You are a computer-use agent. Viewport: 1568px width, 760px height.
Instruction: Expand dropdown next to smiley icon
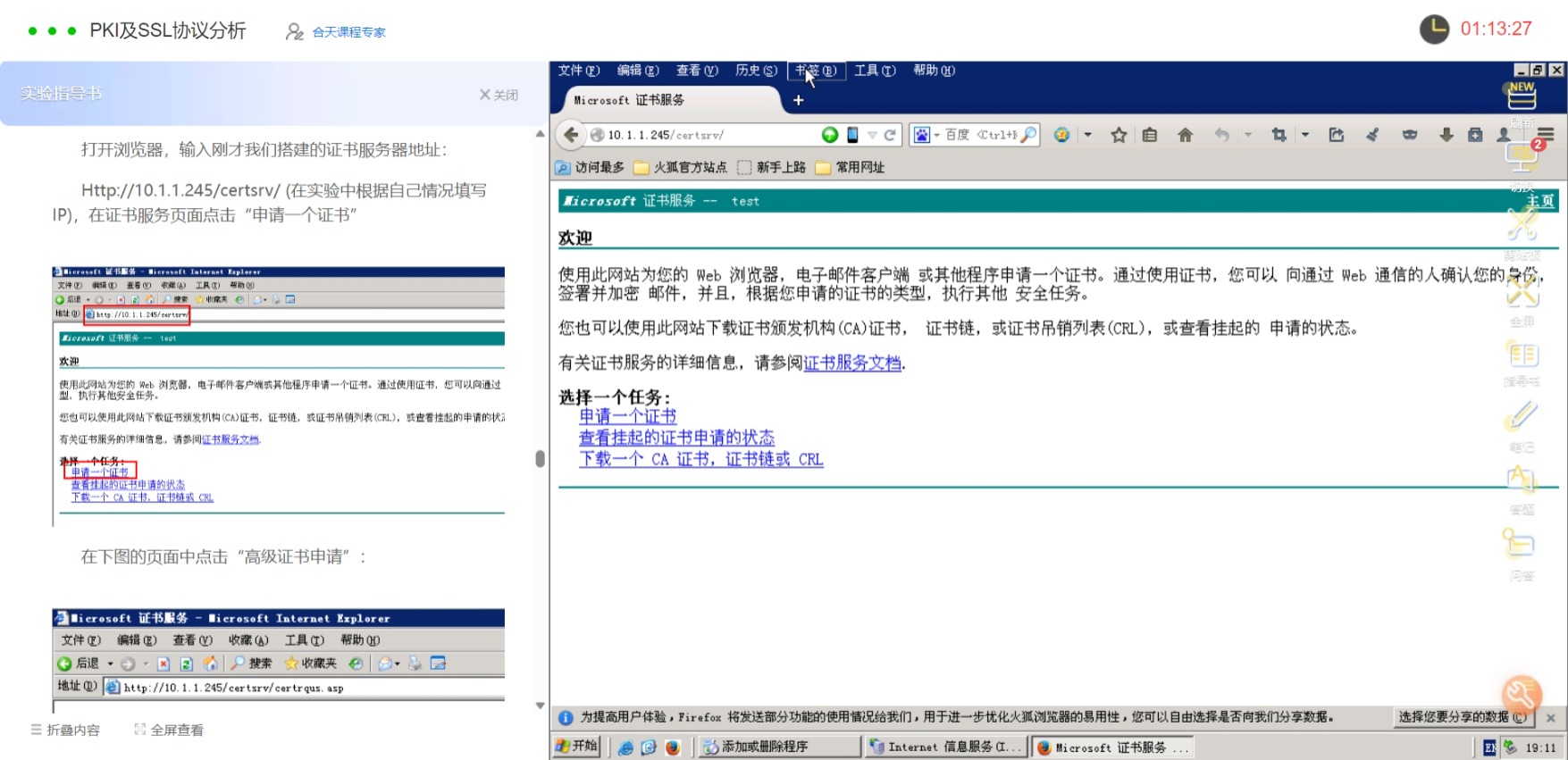[1087, 135]
